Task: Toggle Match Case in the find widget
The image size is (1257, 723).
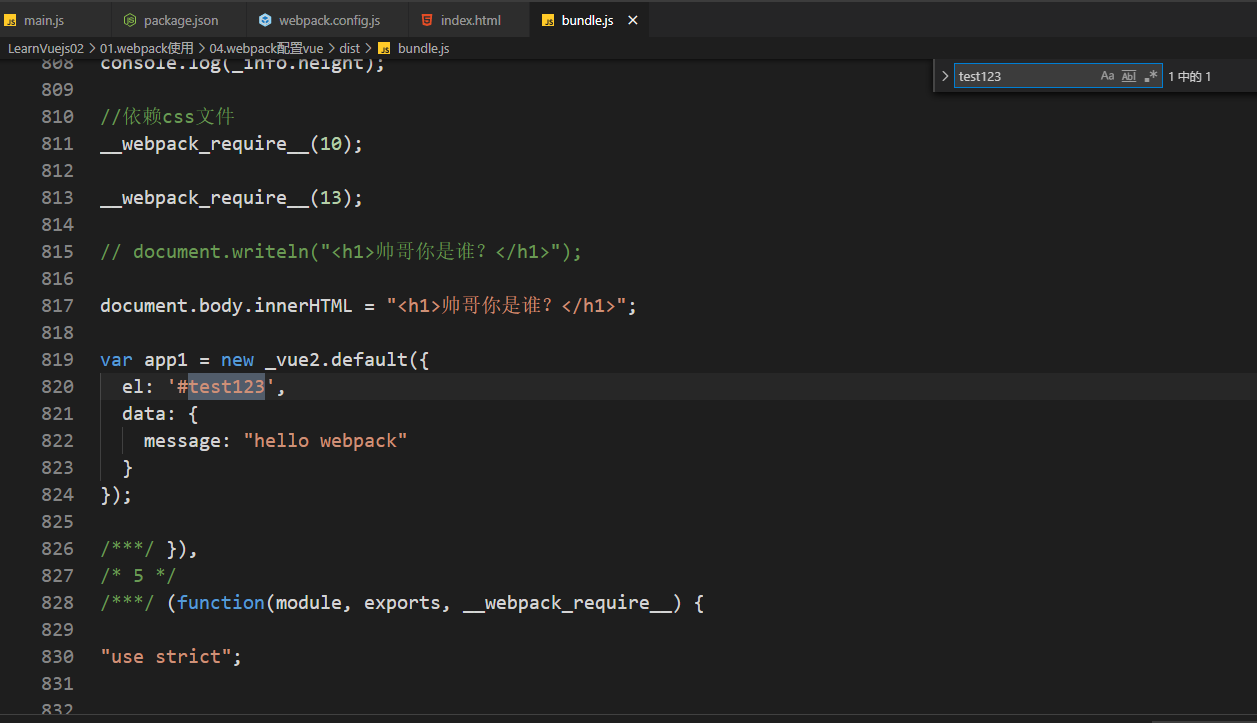Action: [1107, 76]
